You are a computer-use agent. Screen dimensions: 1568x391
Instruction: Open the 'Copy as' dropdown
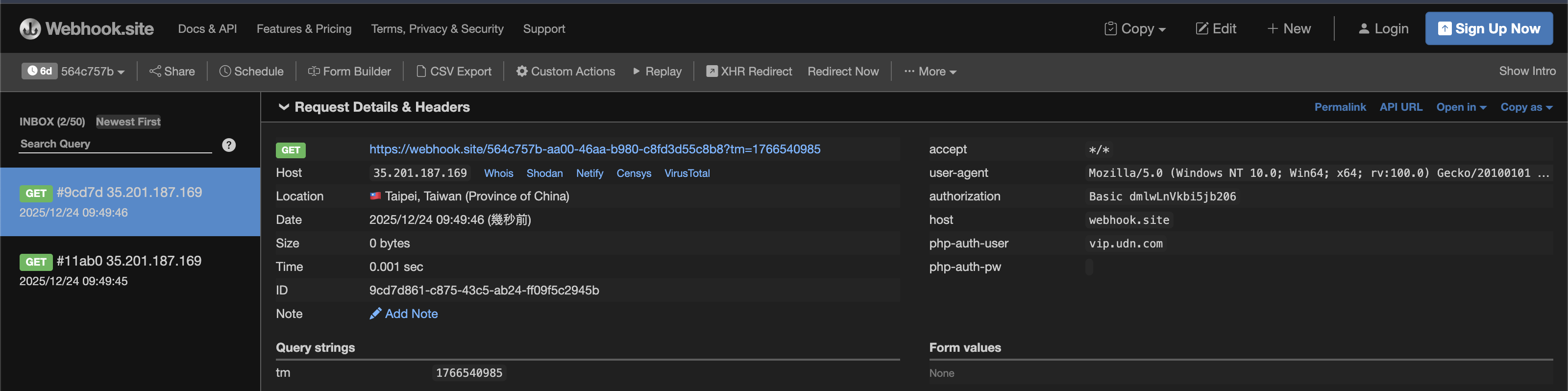[x=1526, y=107]
